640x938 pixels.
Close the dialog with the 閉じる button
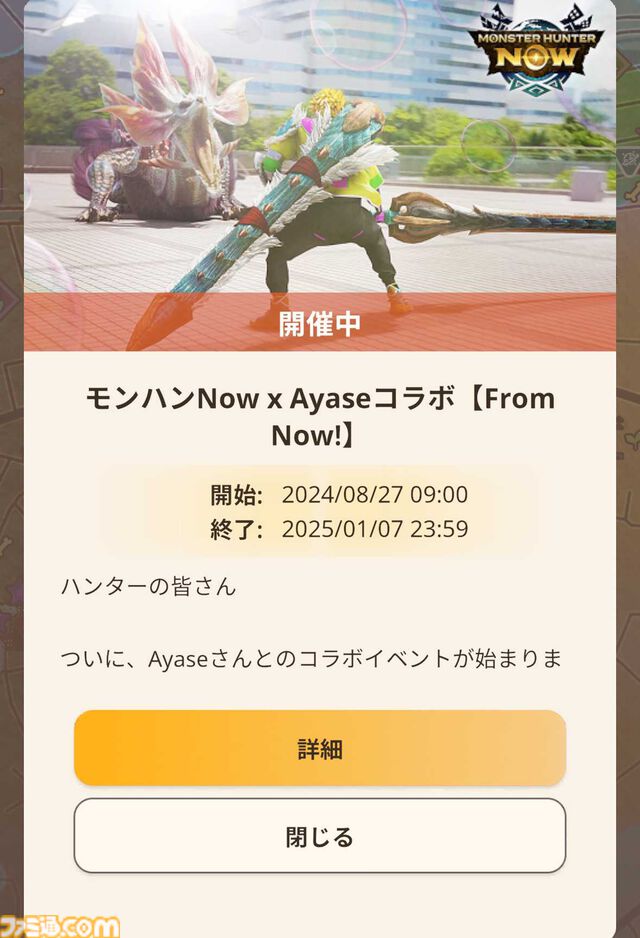click(320, 836)
